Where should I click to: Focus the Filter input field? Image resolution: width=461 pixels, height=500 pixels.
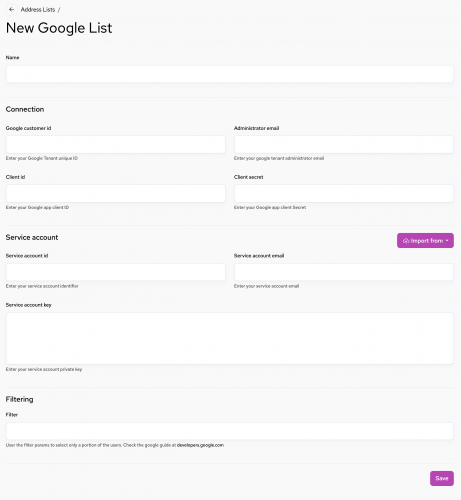[230, 431]
